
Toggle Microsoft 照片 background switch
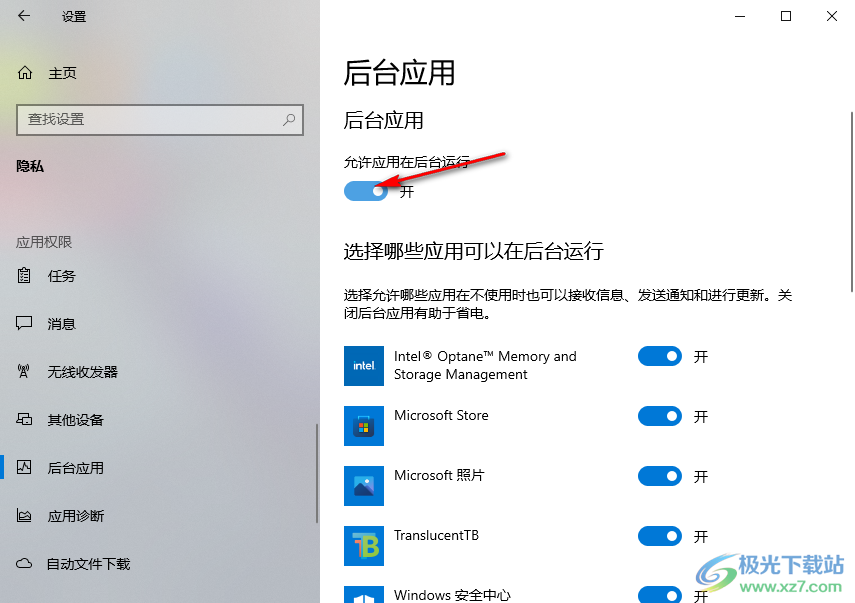pyautogui.click(x=660, y=477)
